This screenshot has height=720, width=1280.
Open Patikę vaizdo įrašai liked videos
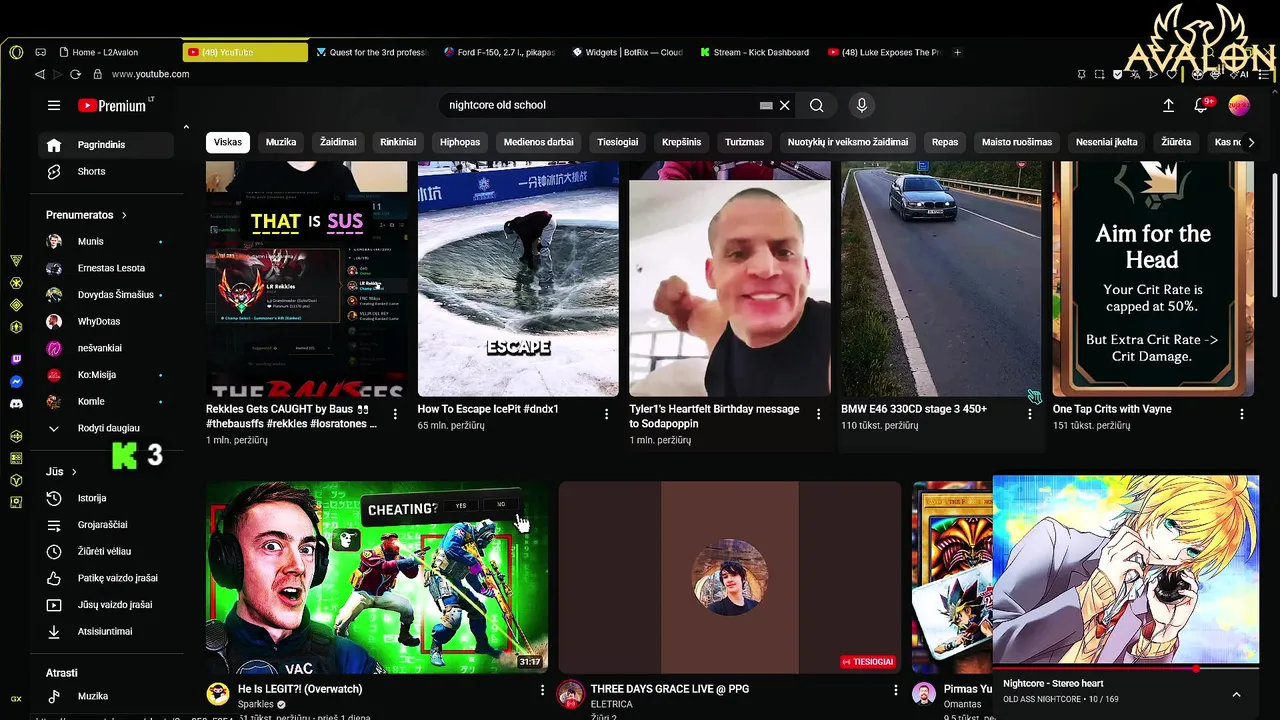coord(106,578)
